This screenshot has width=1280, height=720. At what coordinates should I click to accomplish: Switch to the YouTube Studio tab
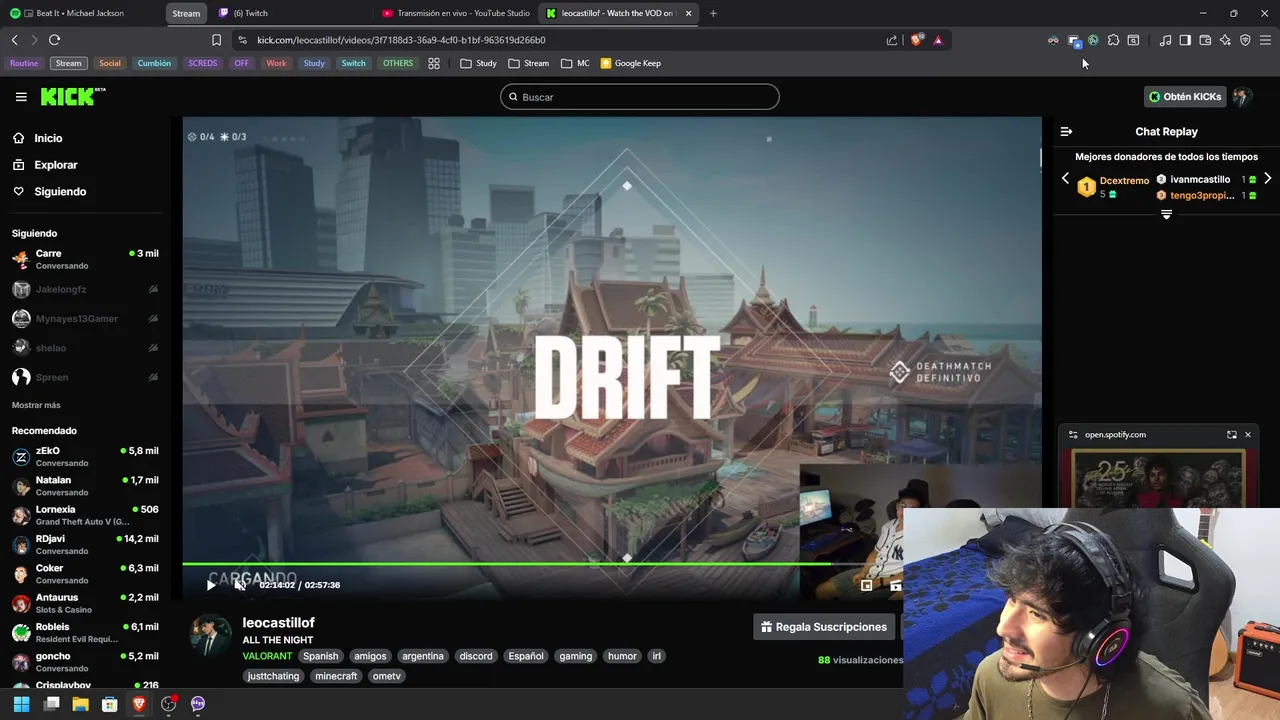tap(455, 13)
